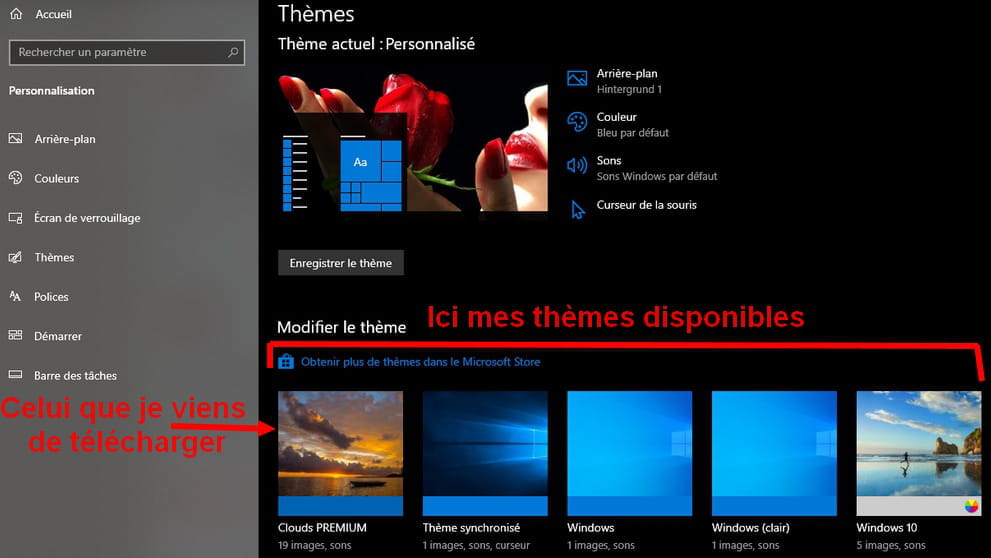Click the Démarrer tiles icon
991x558 pixels.
[16, 335]
